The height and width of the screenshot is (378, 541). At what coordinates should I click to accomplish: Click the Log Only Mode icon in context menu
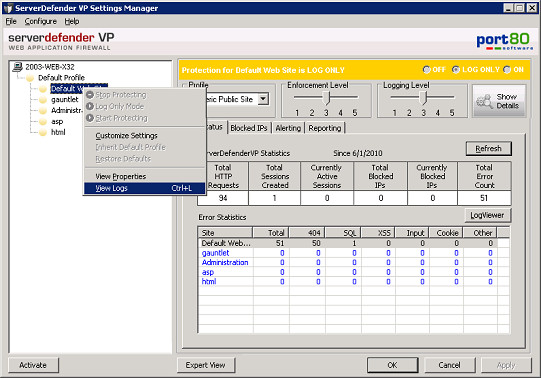point(90,106)
